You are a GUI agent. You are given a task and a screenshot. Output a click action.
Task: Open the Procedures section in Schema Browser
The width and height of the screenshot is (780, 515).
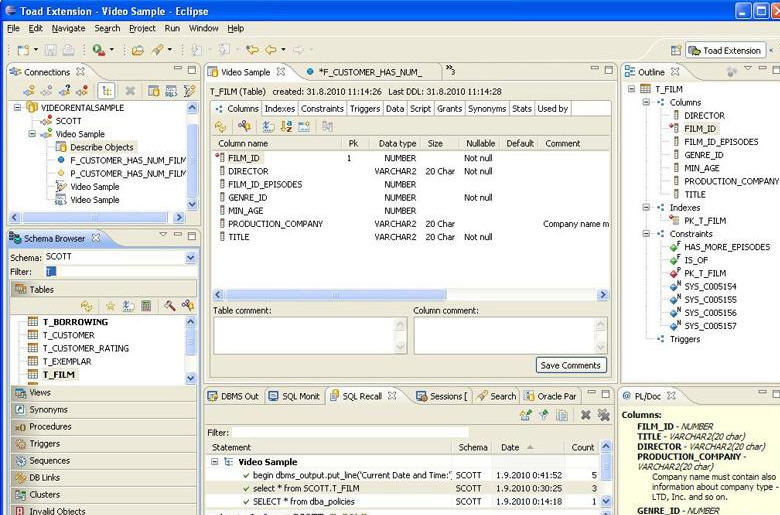(x=104, y=427)
